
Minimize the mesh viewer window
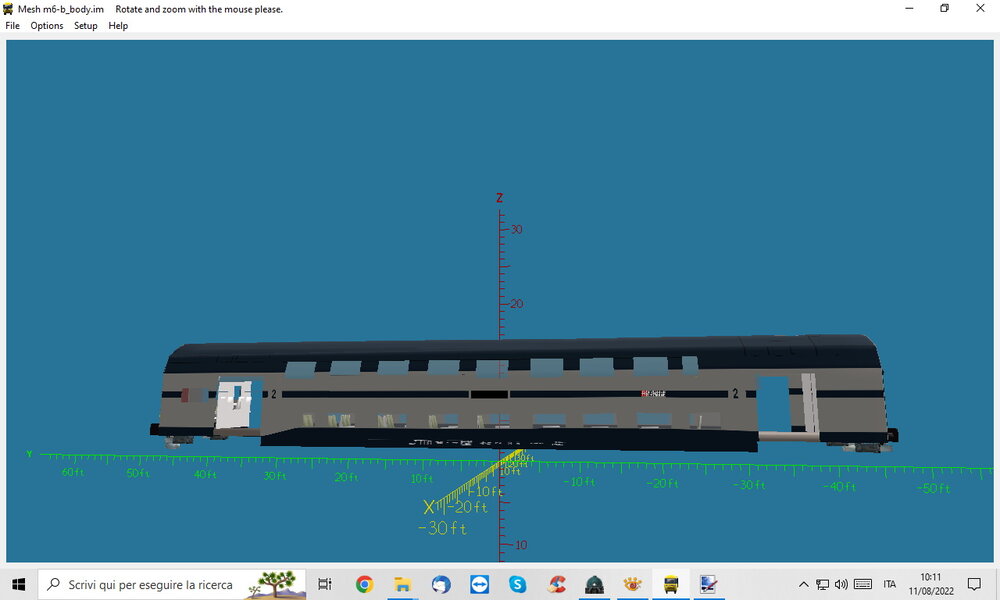[909, 8]
